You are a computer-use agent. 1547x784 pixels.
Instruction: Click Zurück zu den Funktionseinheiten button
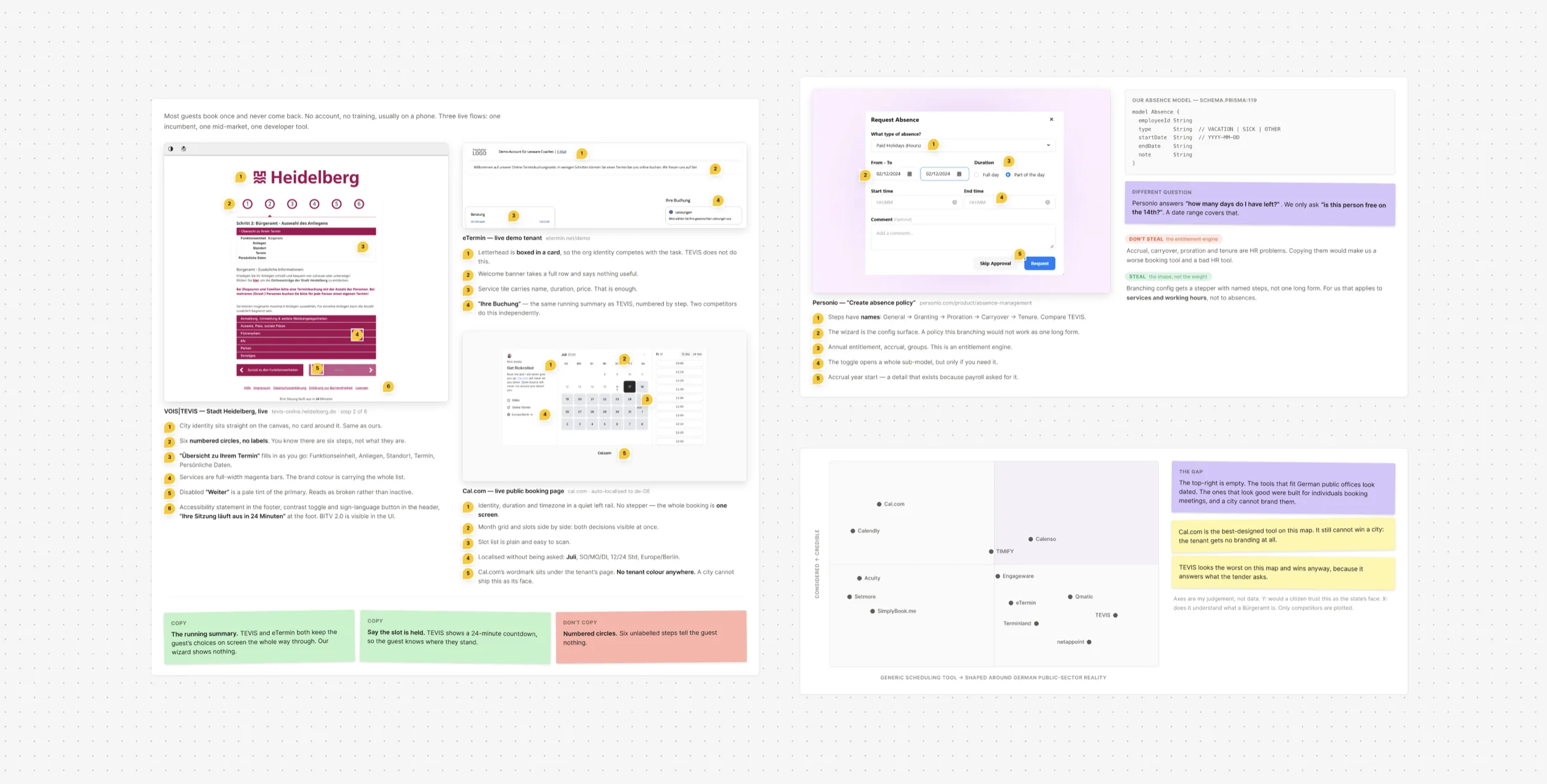coord(270,370)
